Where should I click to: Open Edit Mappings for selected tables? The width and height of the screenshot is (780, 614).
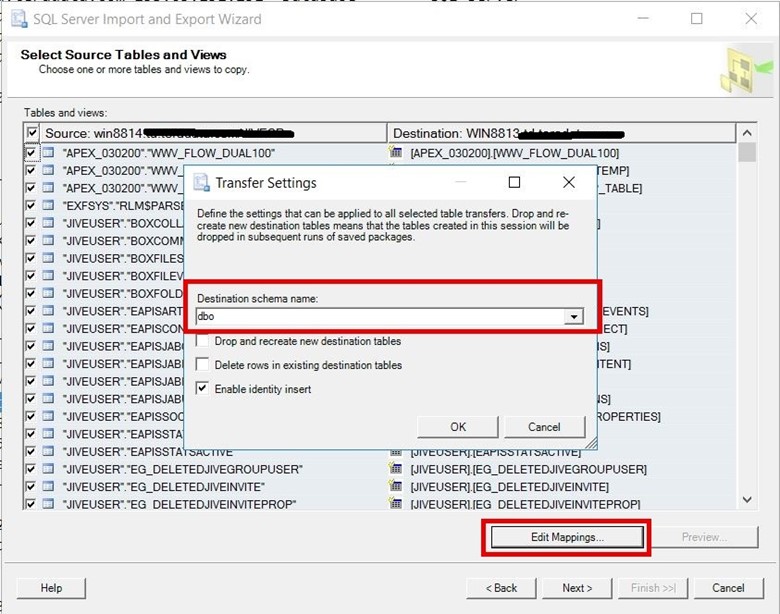point(567,537)
